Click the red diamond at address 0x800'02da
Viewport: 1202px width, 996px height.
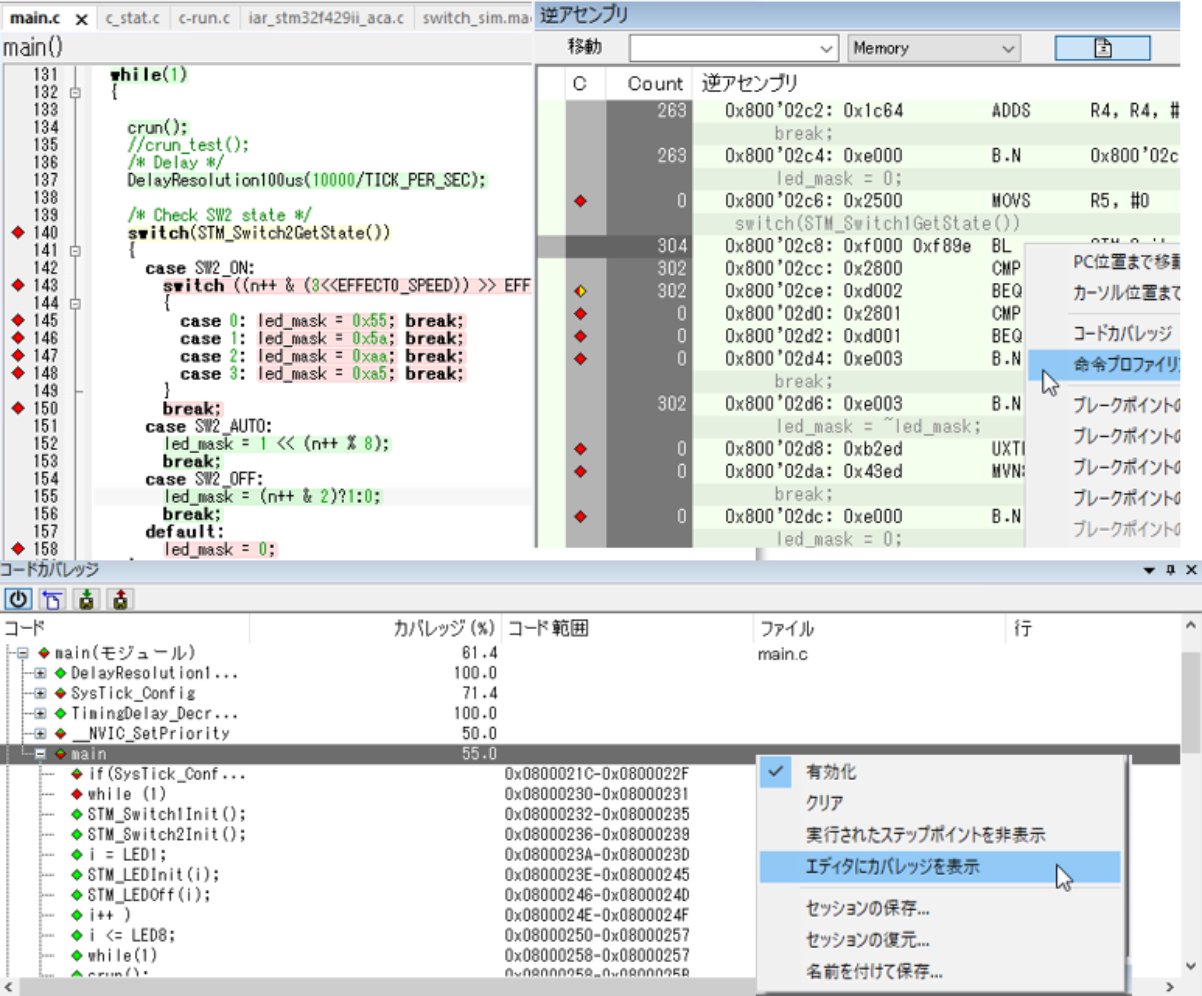coord(580,471)
